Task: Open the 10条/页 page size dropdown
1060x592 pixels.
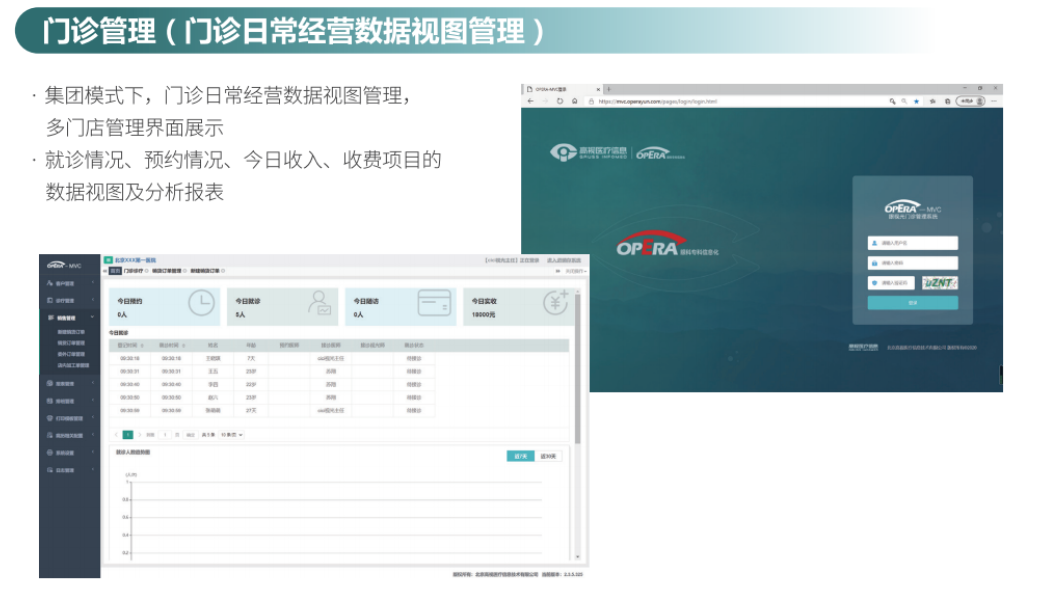Action: [x=231, y=435]
